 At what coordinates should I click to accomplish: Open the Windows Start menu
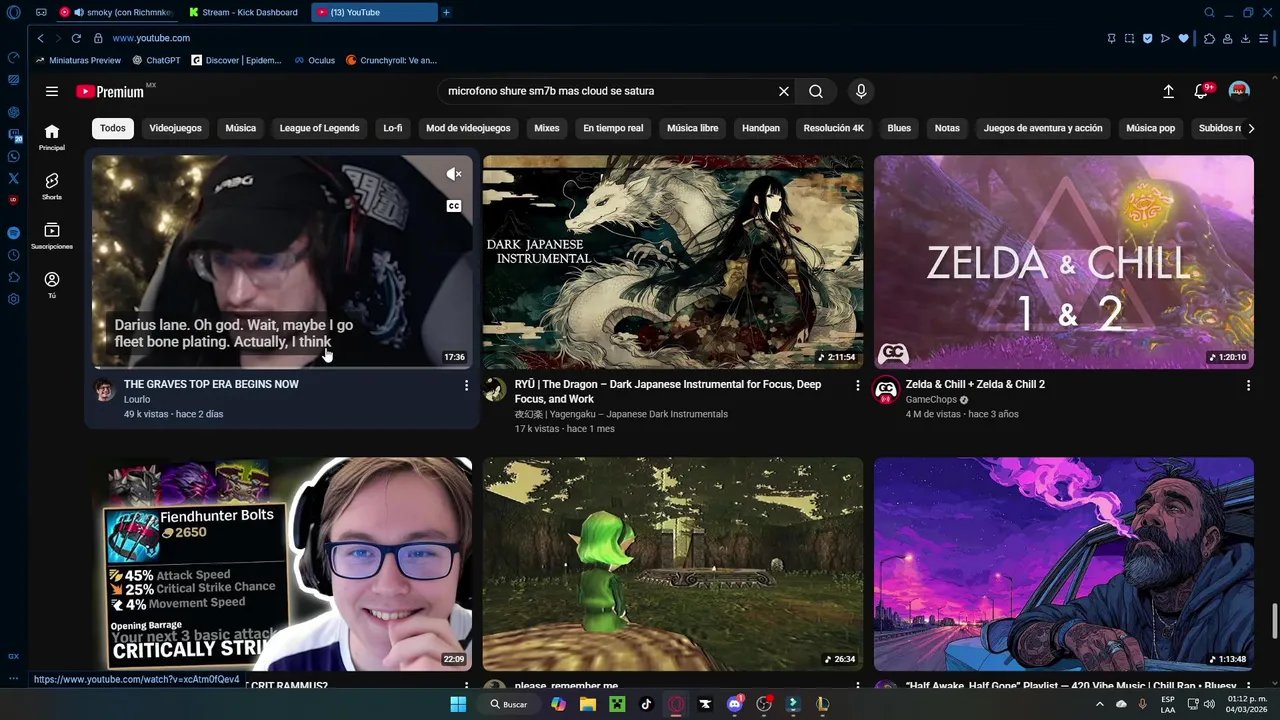458,704
